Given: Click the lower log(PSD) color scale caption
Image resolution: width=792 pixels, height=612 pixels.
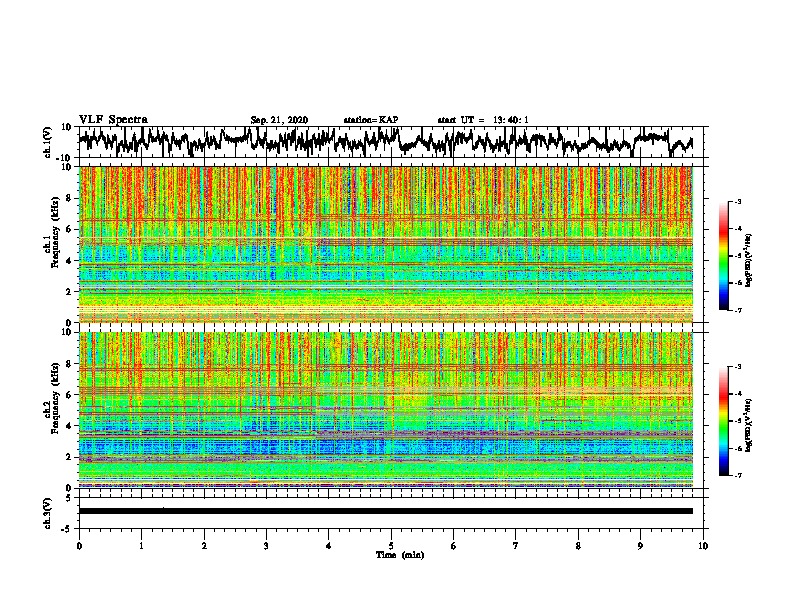Looking at the screenshot, I should [749, 425].
